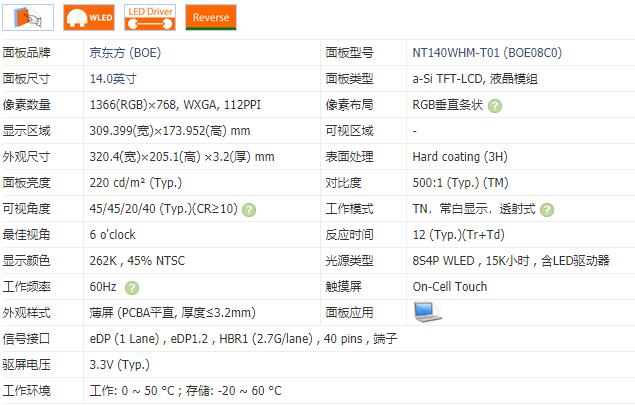This screenshot has height=405, width=635.
Task: Select the 262K , 45% NTSC value
Action: [x=137, y=260]
